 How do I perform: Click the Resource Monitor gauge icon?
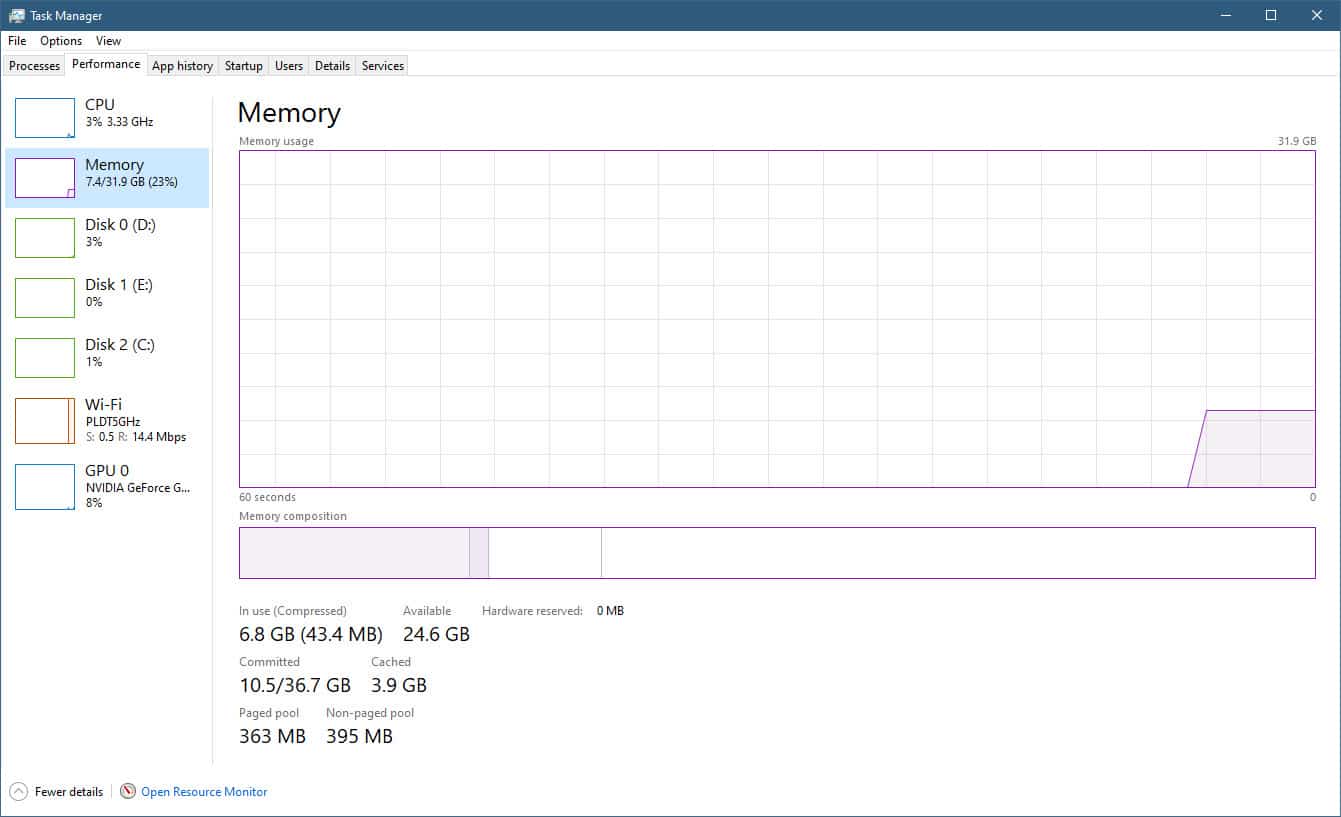pos(128,791)
